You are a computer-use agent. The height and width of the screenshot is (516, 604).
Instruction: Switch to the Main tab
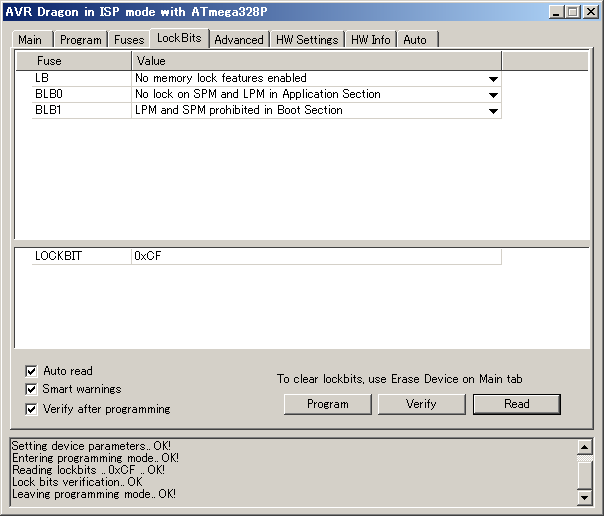click(x=32, y=40)
